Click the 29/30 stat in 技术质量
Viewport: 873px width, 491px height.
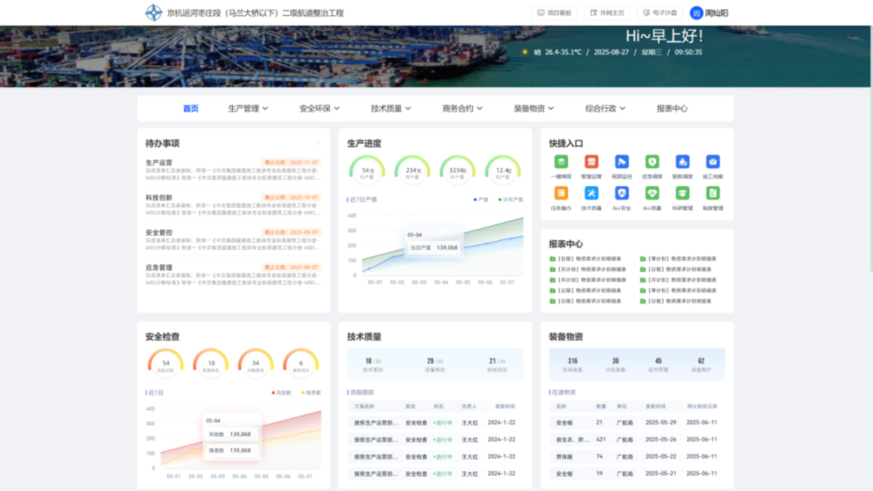(435, 365)
